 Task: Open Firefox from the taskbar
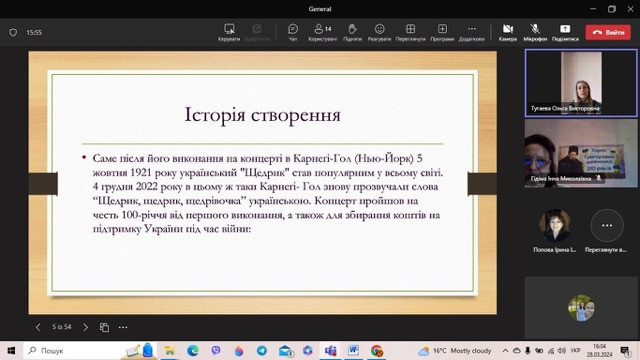click(239, 351)
